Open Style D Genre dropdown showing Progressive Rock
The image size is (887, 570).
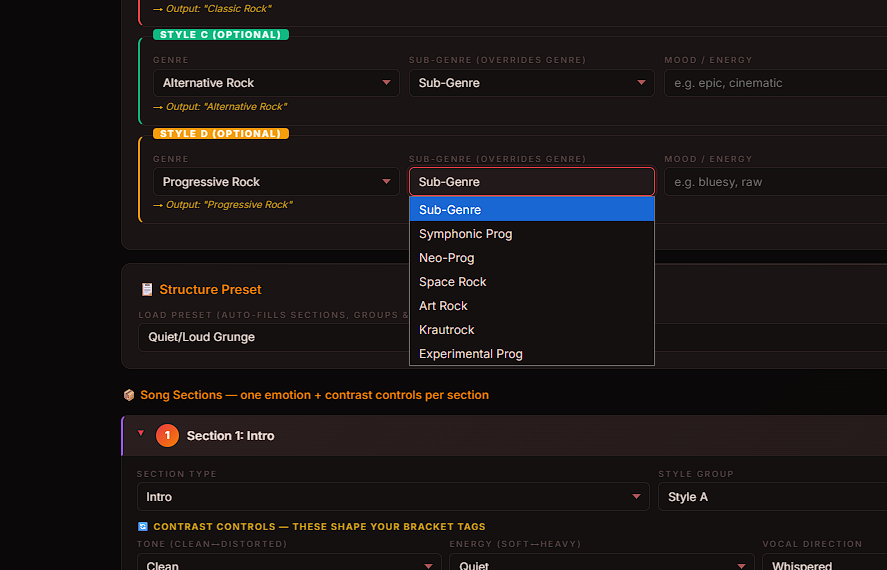(x=276, y=182)
